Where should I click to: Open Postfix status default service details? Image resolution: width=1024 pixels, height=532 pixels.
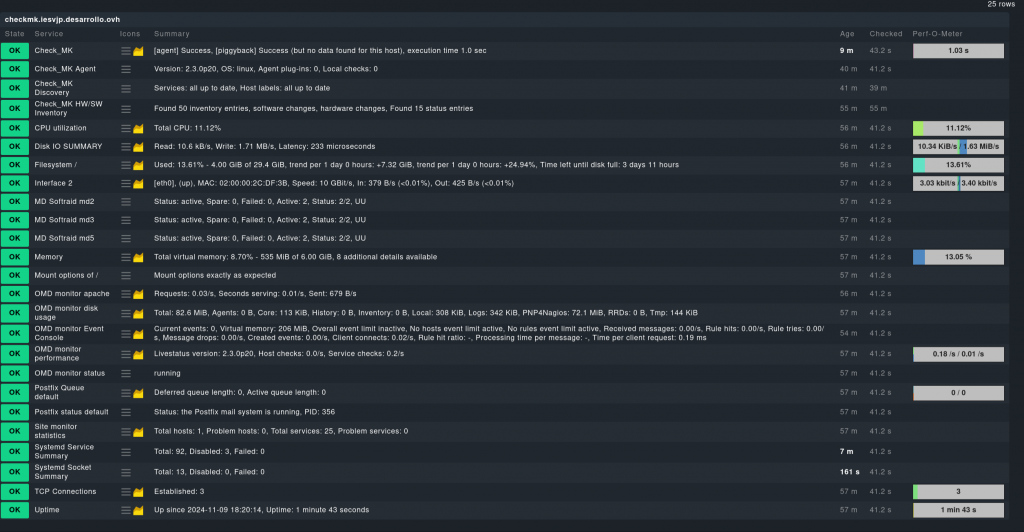[x=71, y=411]
